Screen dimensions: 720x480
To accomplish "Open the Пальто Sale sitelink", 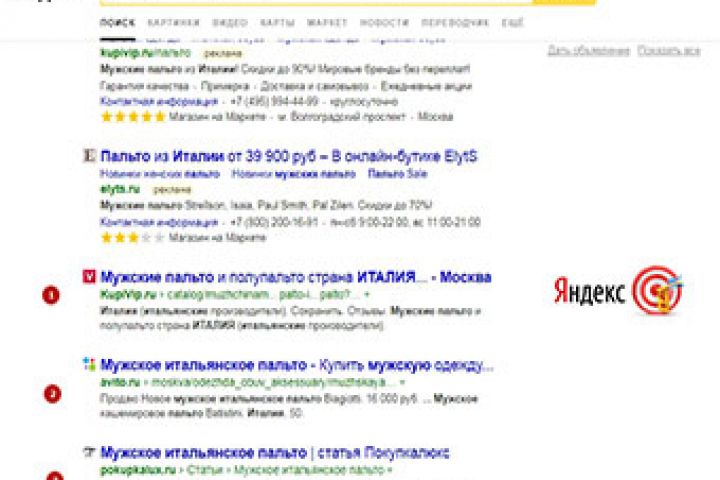I will point(398,174).
